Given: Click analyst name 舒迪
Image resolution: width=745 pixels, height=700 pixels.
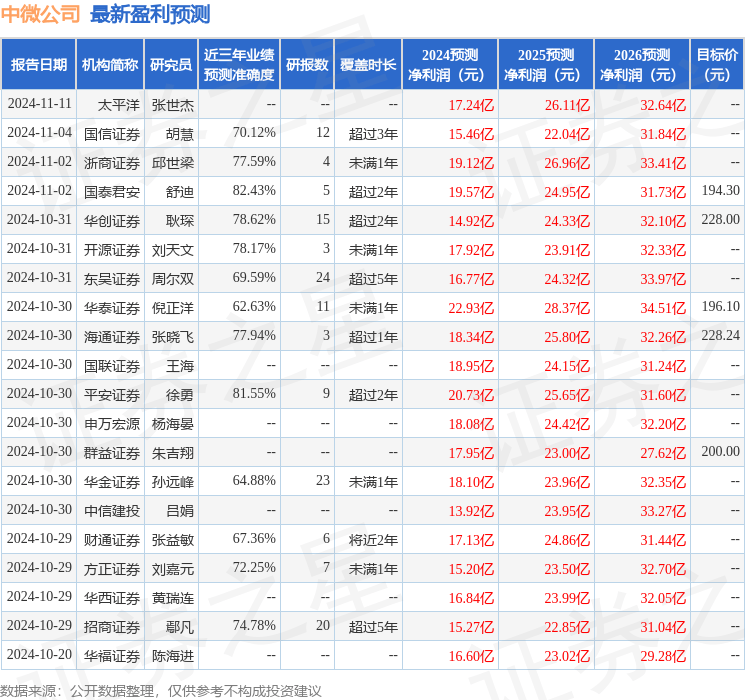Looking at the screenshot, I should (180, 192).
